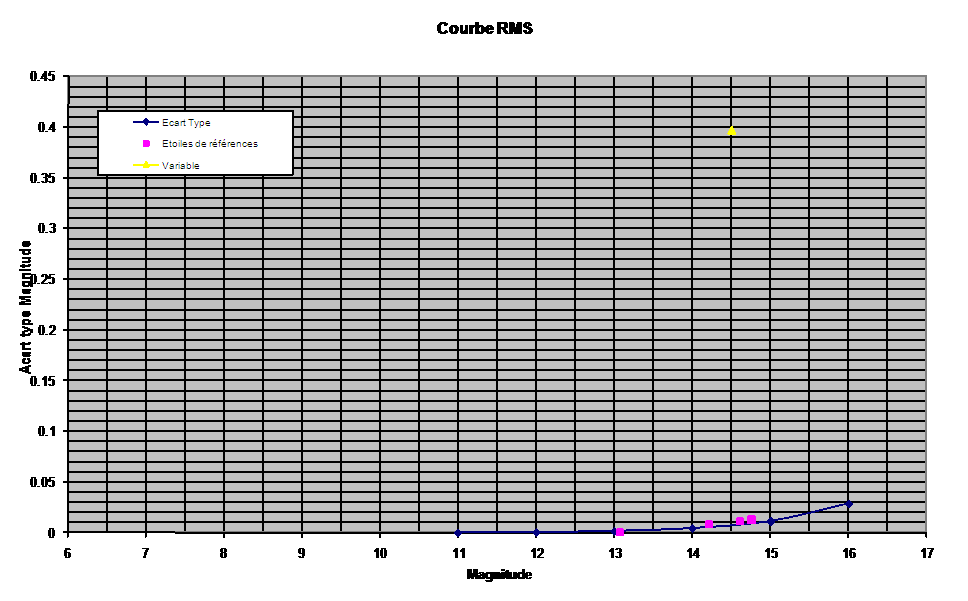Click the x-axis label 8
Viewport: 968px width, 601px height.
(223, 553)
